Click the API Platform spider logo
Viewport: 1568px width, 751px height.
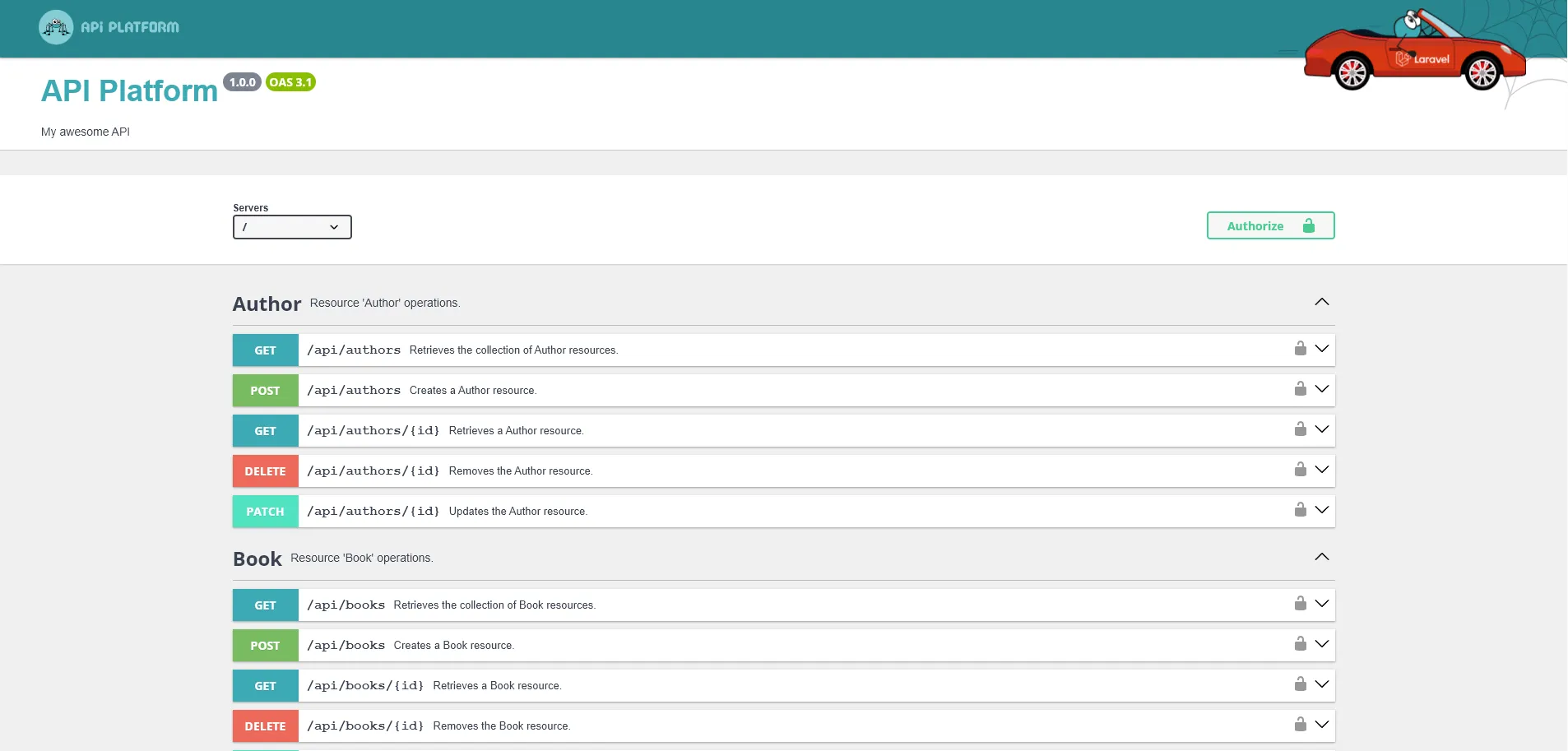[56, 27]
